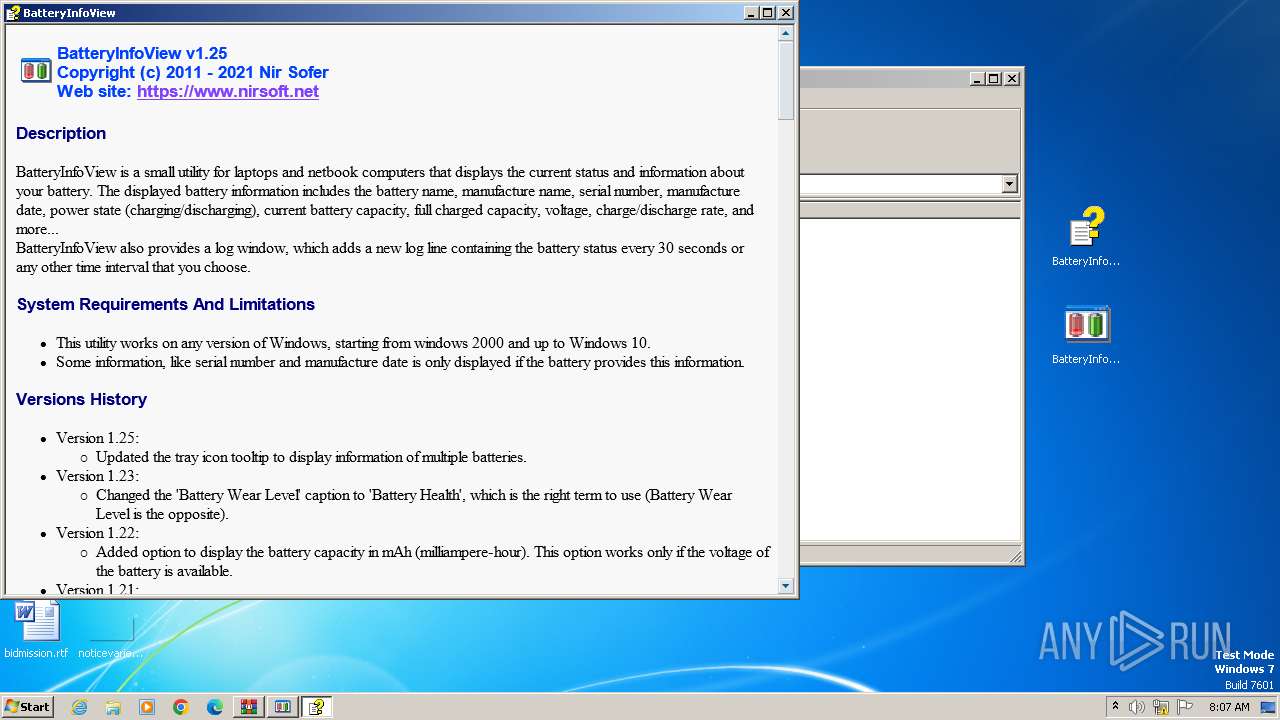Click the 'Version 1.22:' list entry
This screenshot has width=1280, height=720.
point(97,533)
